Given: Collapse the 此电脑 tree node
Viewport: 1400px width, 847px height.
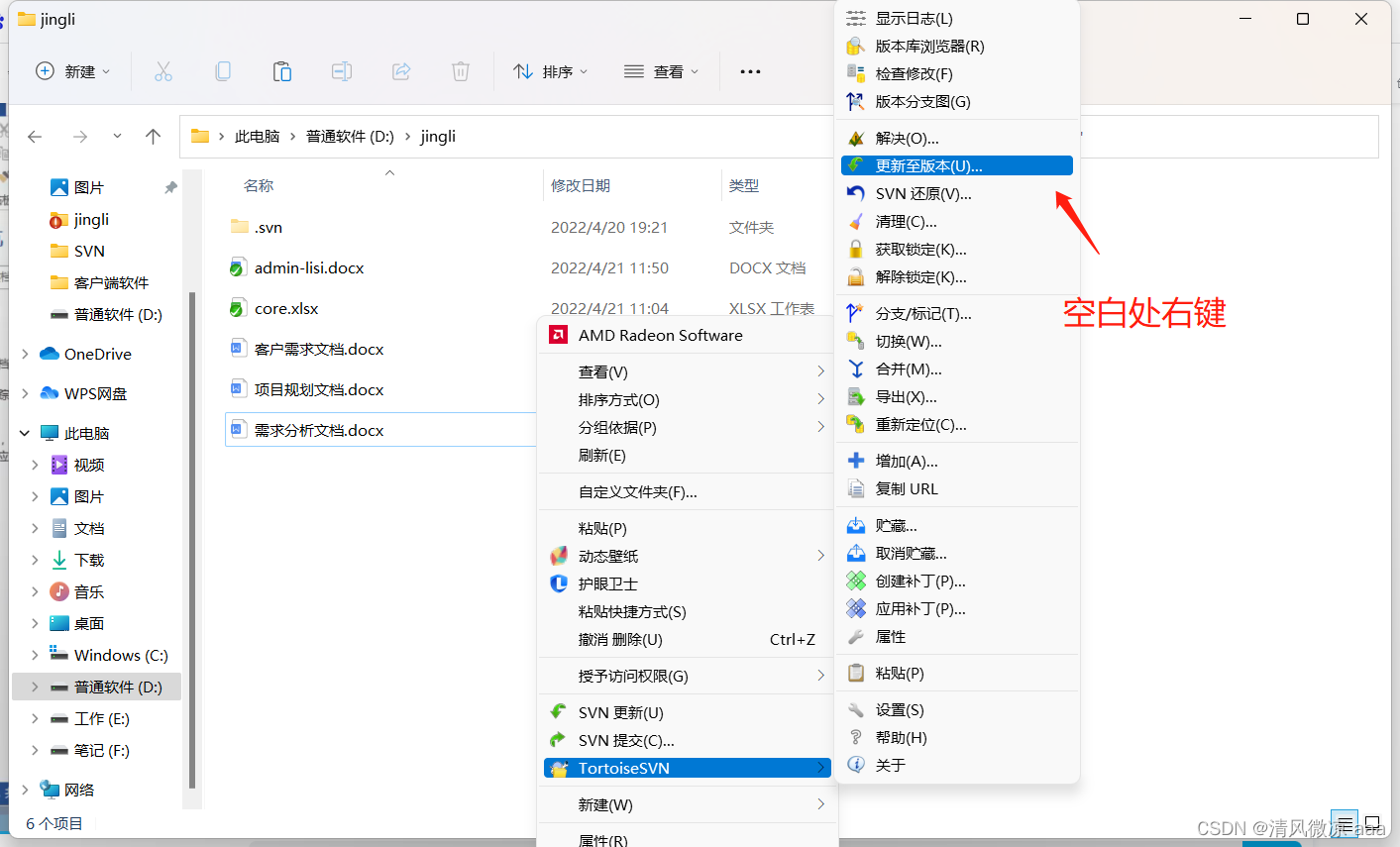Looking at the screenshot, I should click(x=25, y=434).
